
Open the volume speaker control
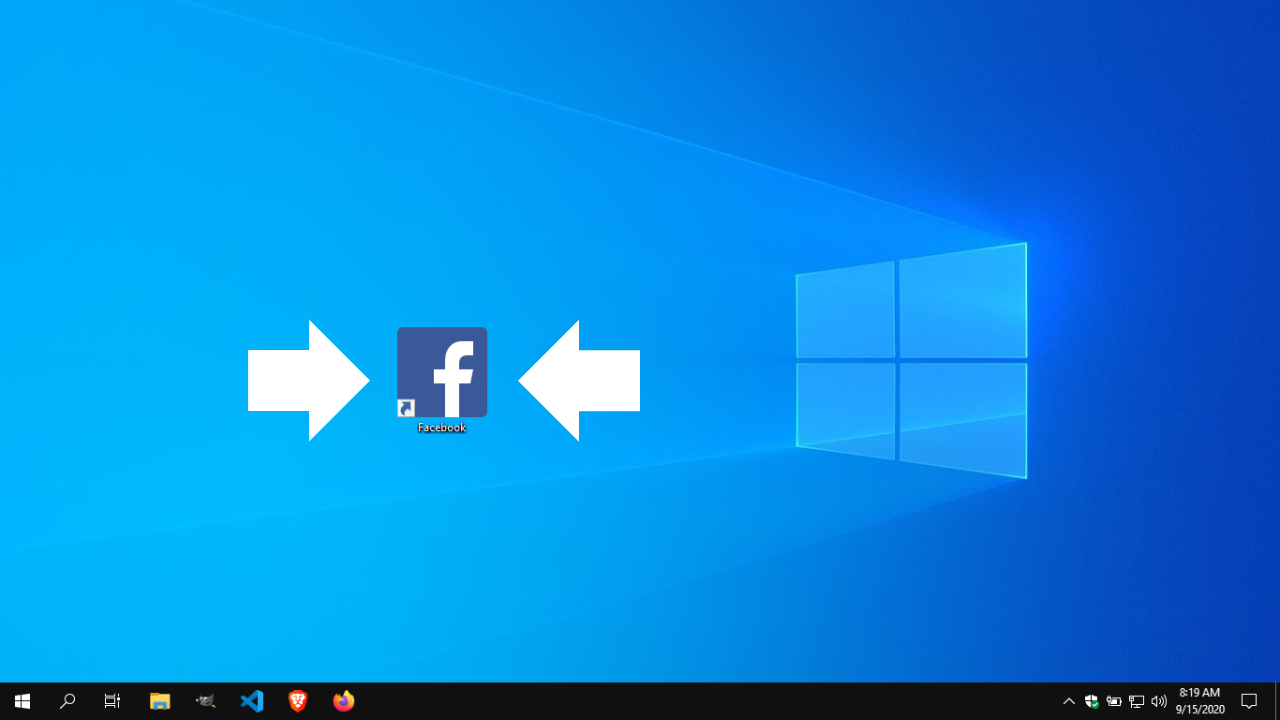[x=1159, y=701]
